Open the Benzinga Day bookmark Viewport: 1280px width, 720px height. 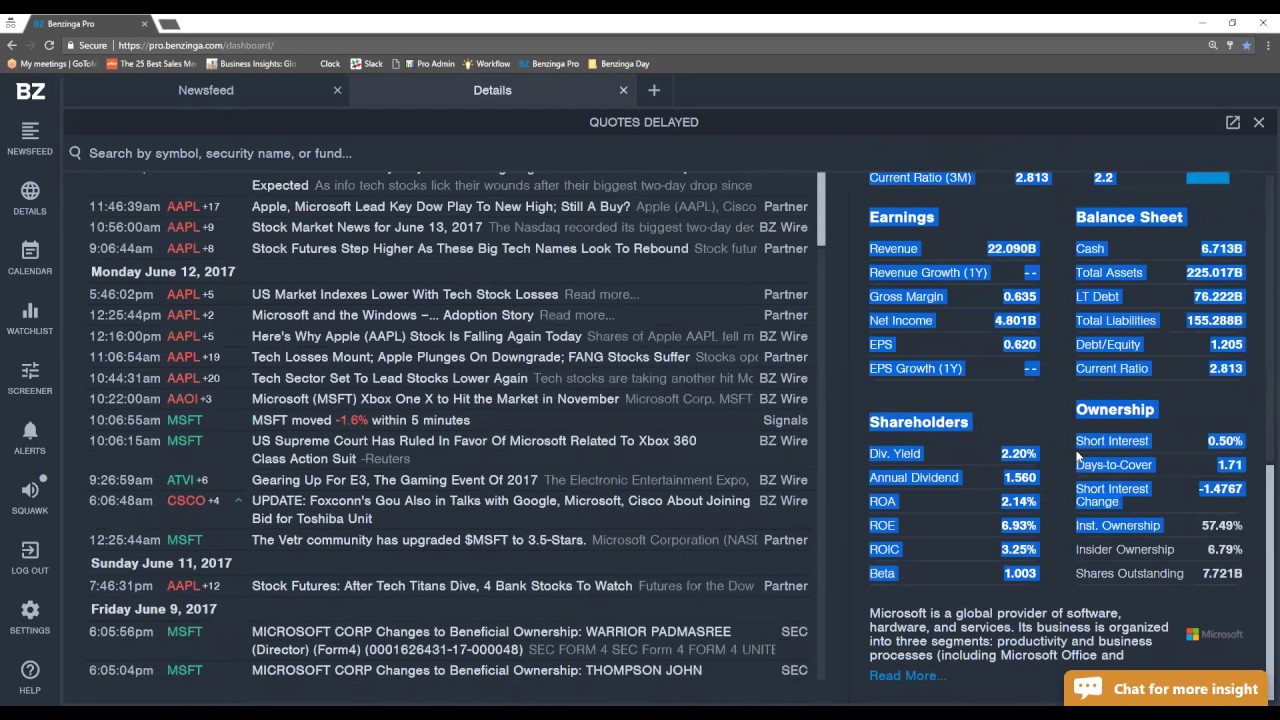coord(618,64)
